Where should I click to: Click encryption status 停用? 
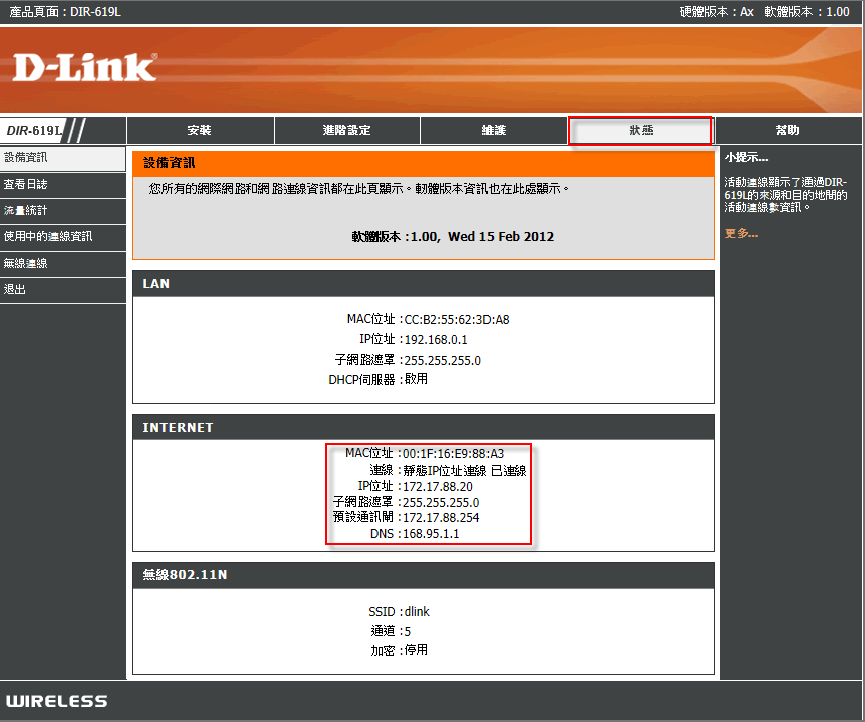(x=416, y=650)
